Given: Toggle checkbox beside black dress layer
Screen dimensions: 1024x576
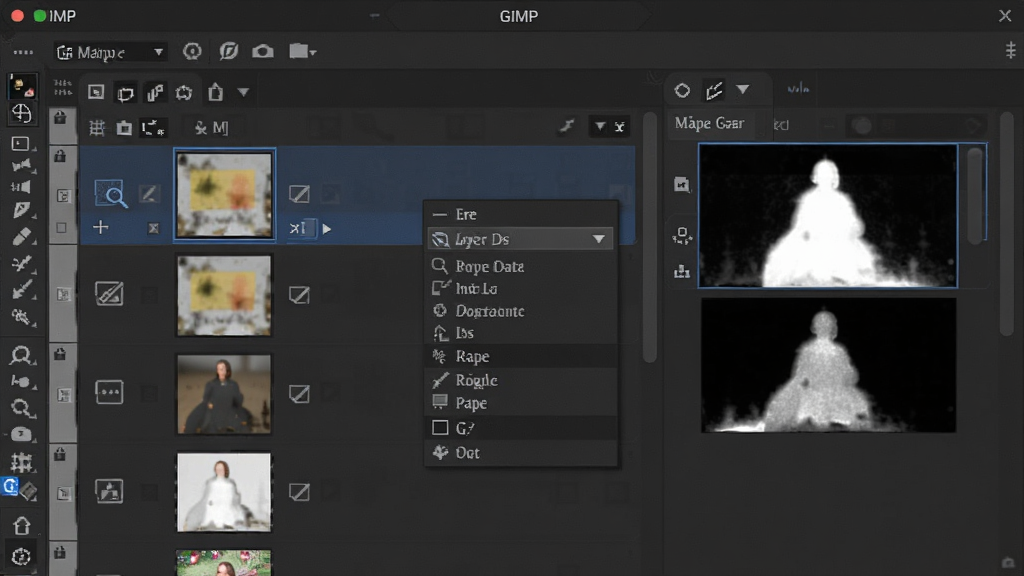Looking at the screenshot, I should [x=299, y=394].
